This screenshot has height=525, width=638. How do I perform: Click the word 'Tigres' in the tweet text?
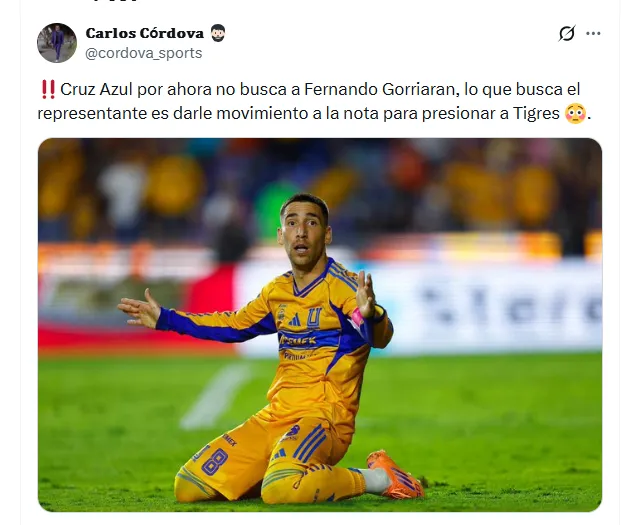pyautogui.click(x=536, y=114)
